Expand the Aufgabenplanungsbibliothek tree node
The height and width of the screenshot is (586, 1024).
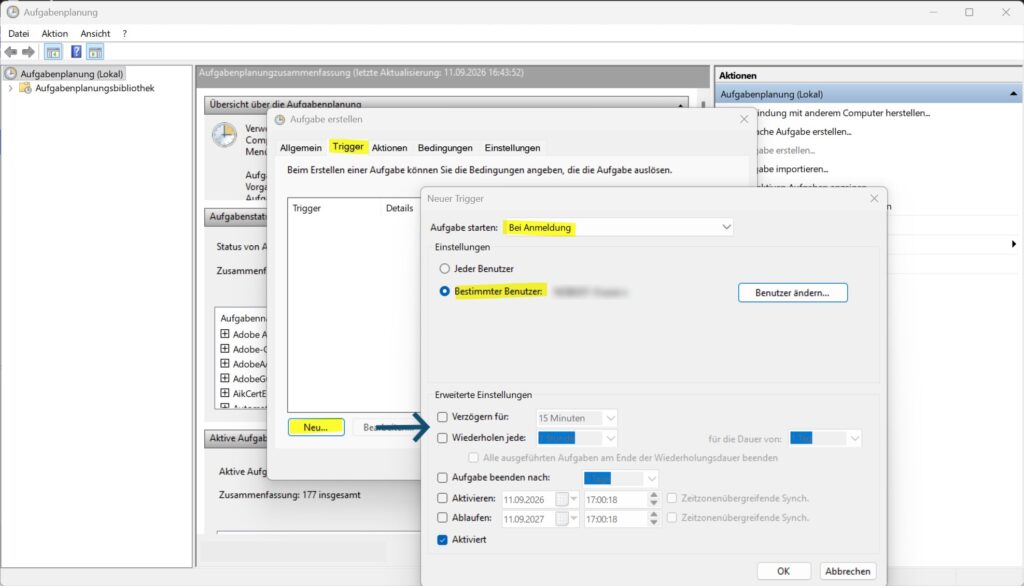[10, 88]
